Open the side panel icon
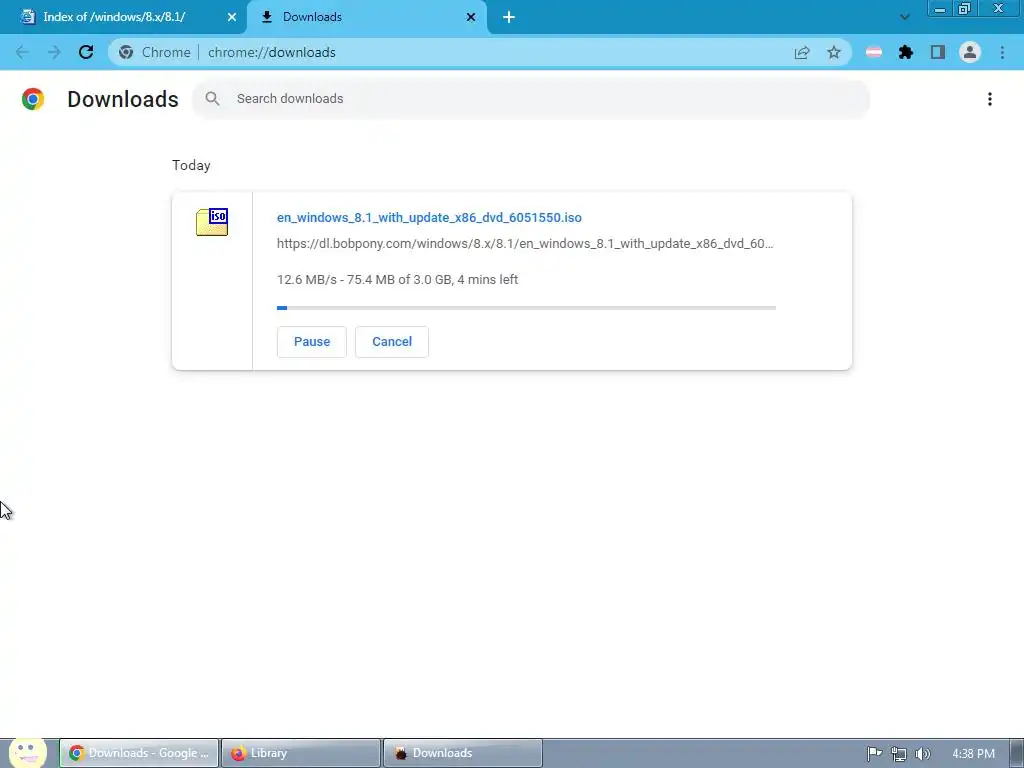Image resolution: width=1024 pixels, height=768 pixels. [938, 52]
